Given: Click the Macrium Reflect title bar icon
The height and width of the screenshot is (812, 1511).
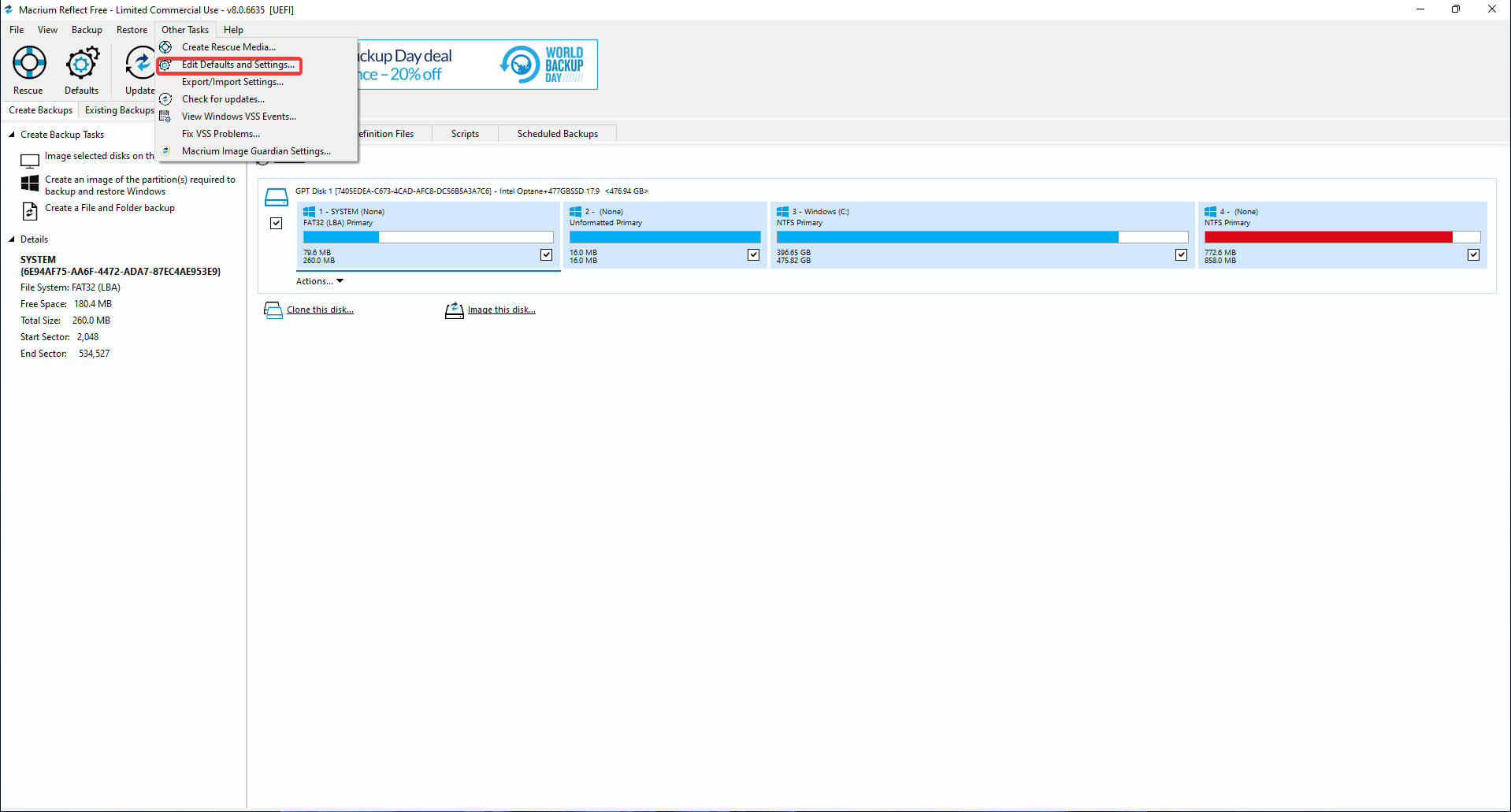Looking at the screenshot, I should tap(9, 9).
